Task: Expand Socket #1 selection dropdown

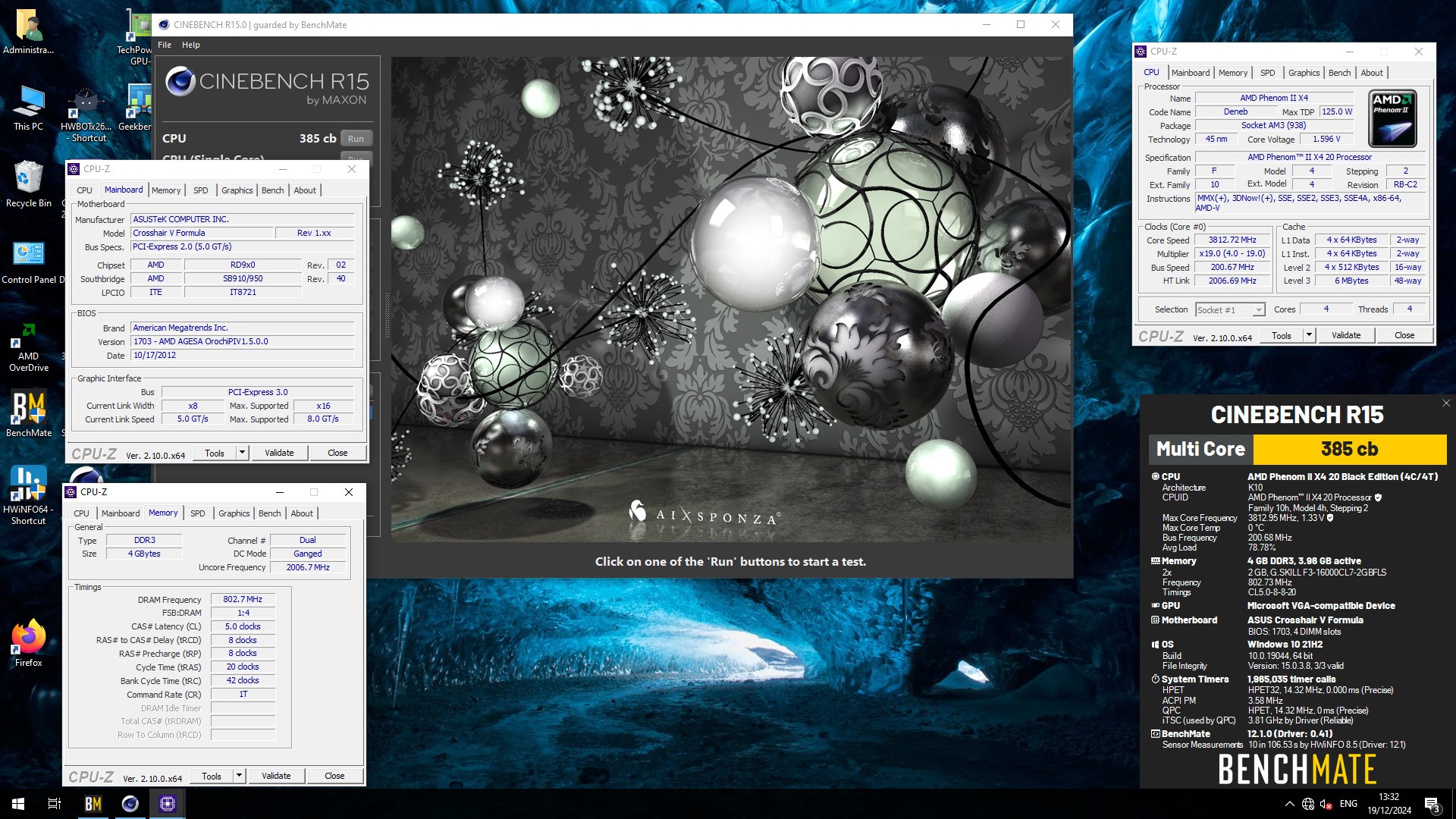Action: pos(1259,309)
